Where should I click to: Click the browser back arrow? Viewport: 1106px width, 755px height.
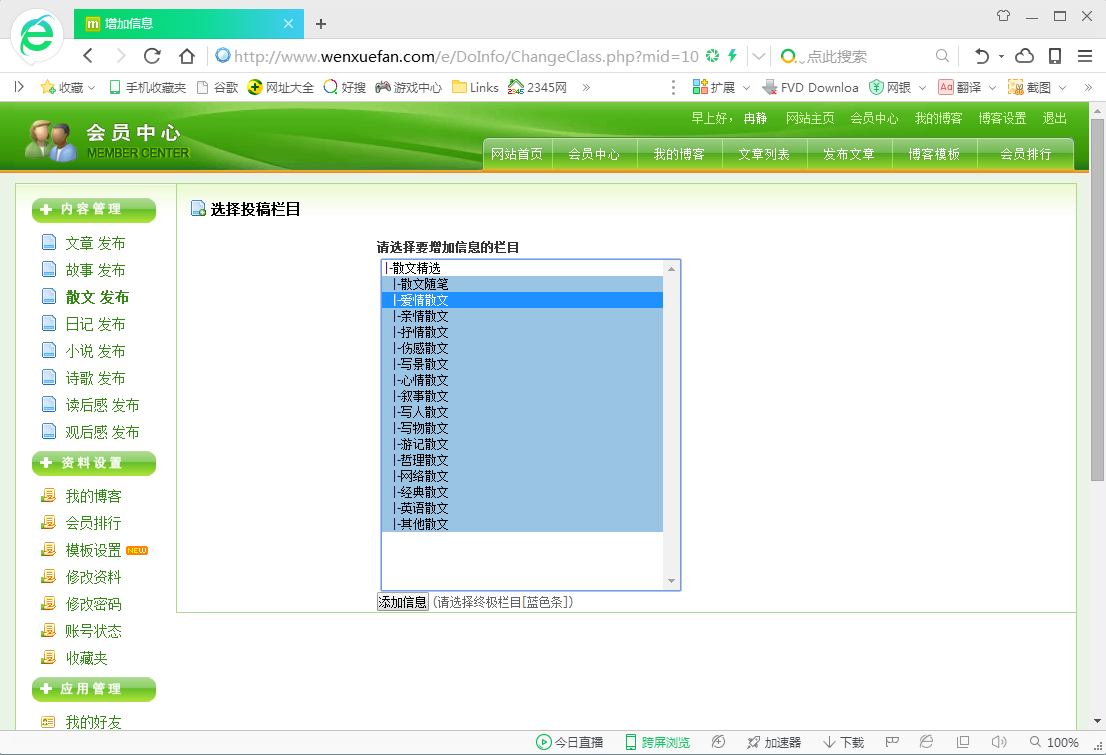coord(88,56)
